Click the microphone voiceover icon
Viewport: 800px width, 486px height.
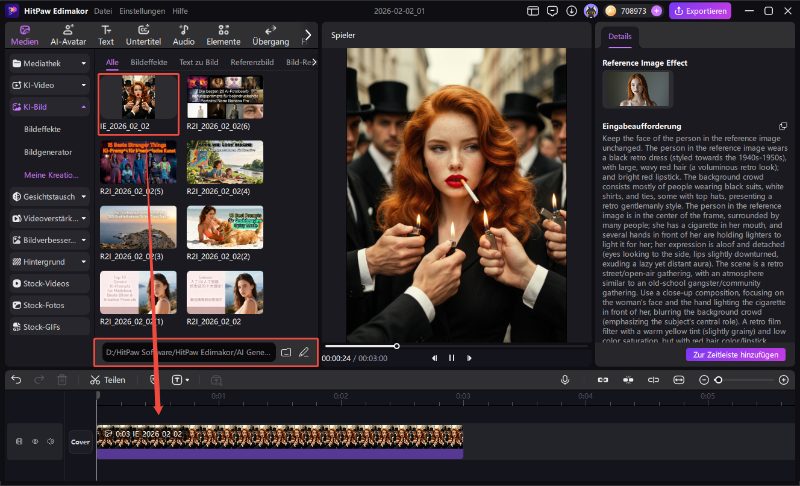pos(565,380)
